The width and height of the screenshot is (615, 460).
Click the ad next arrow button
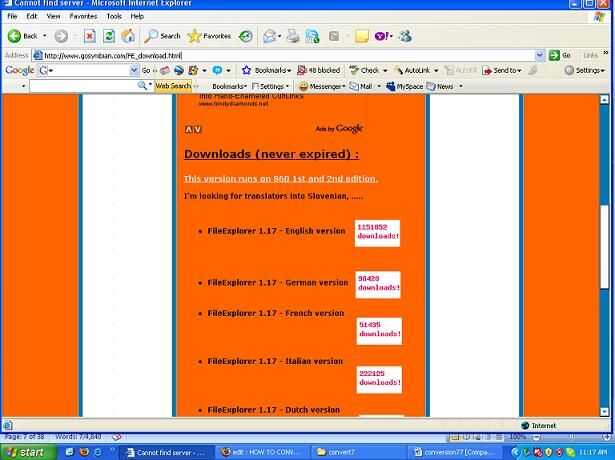coord(198,129)
